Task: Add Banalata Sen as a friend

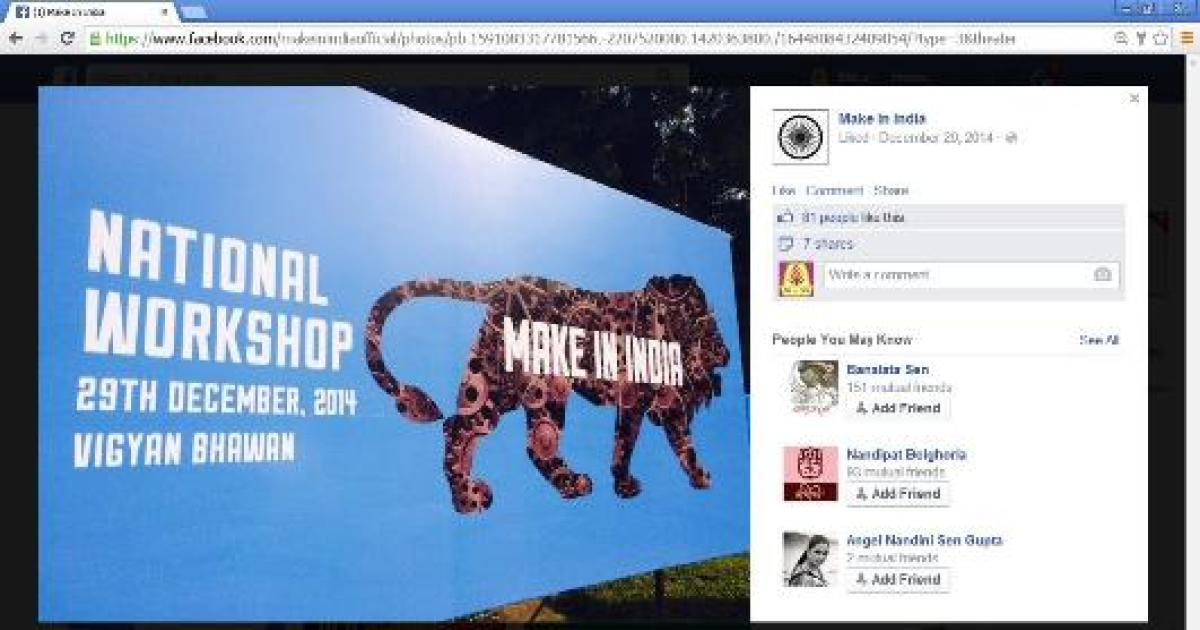Action: pos(898,409)
